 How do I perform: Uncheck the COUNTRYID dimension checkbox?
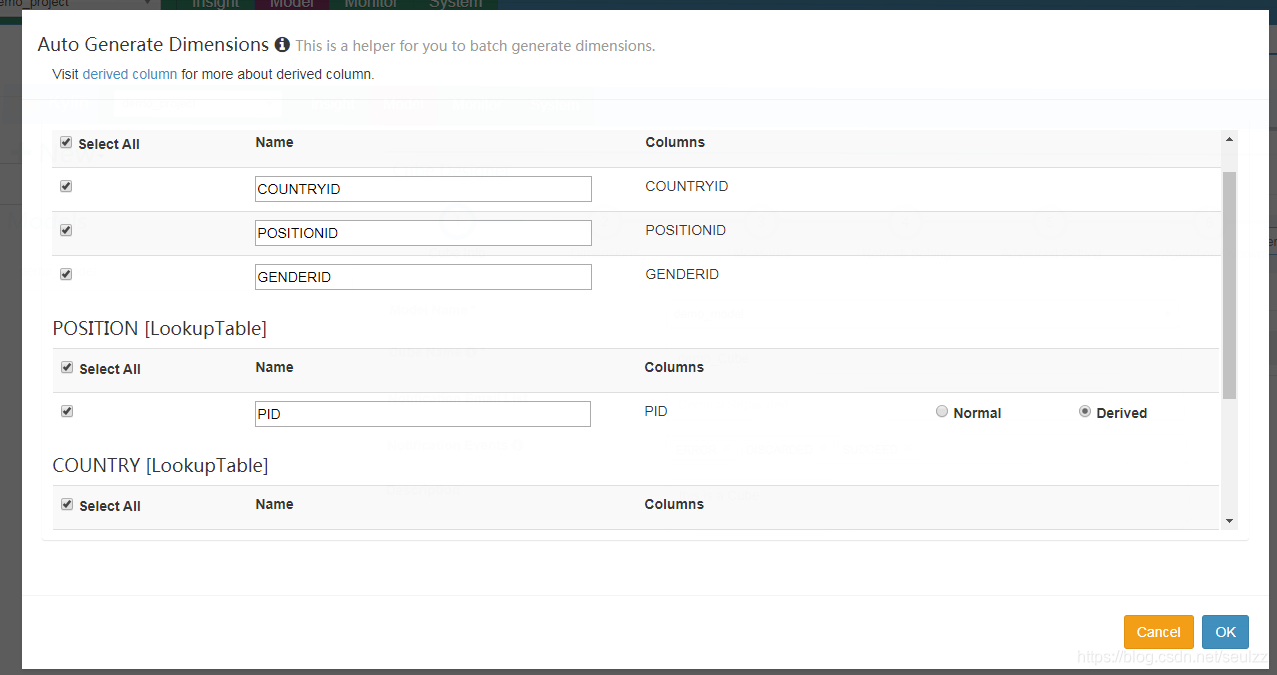point(67,186)
